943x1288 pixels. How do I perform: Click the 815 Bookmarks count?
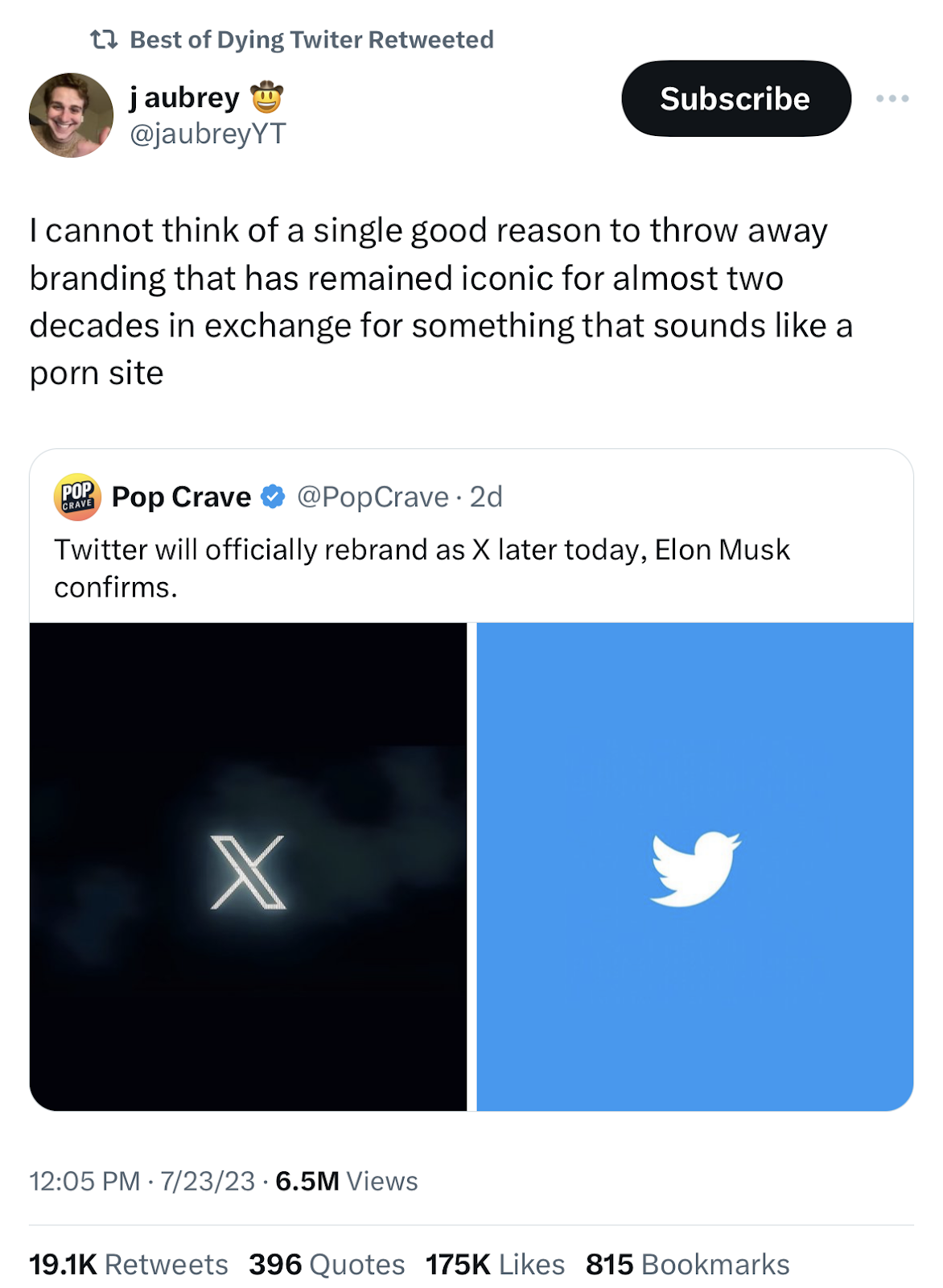click(x=687, y=1264)
